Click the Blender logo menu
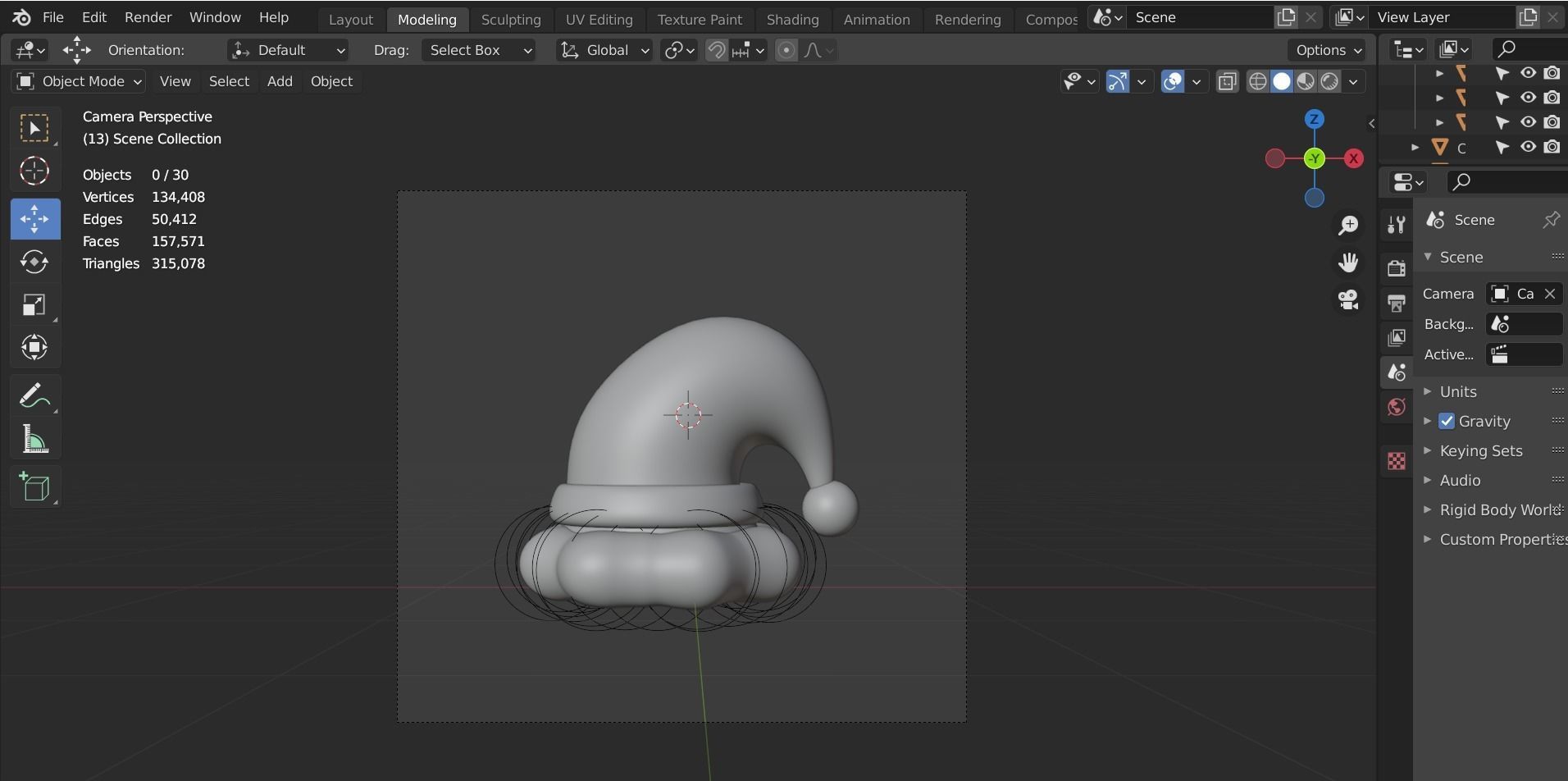Viewport: 1568px width, 781px height. pyautogui.click(x=22, y=17)
